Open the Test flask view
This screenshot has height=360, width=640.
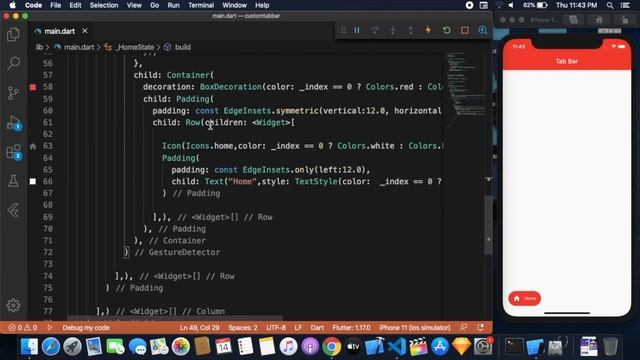tap(13, 181)
